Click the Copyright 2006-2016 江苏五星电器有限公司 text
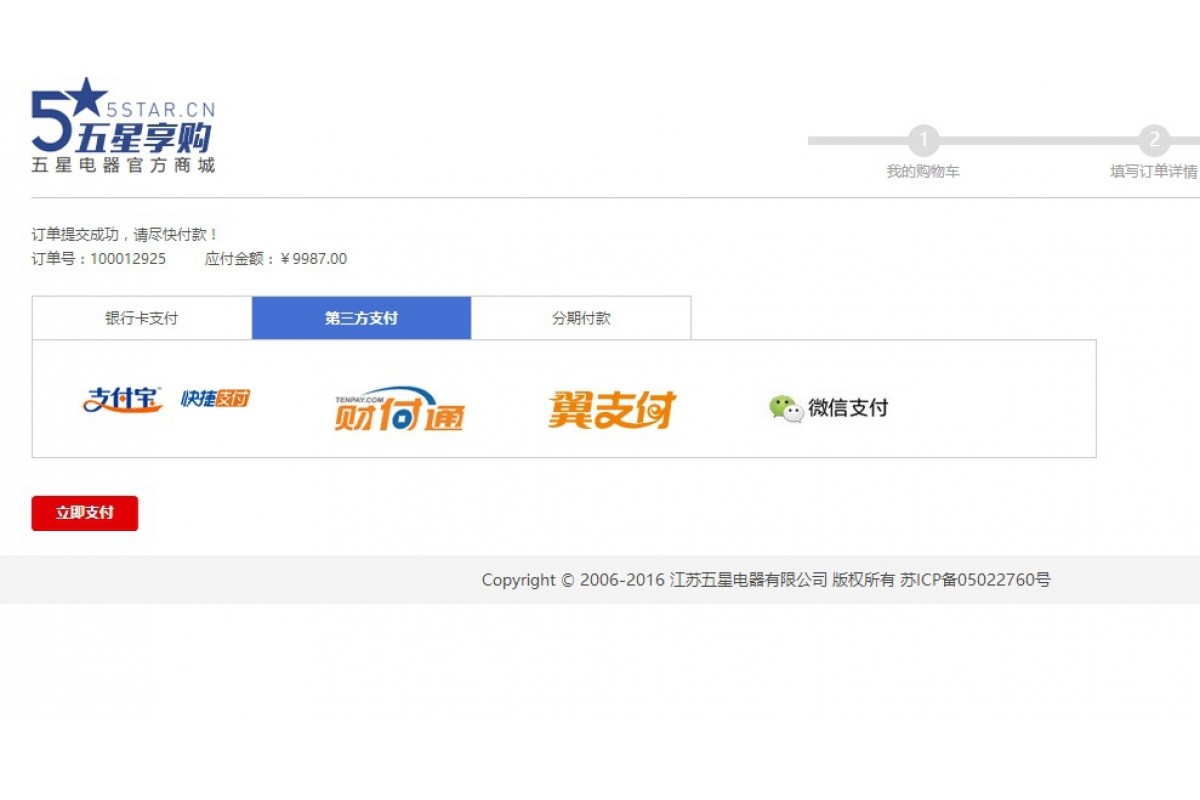The height and width of the screenshot is (800, 1200). [x=655, y=580]
